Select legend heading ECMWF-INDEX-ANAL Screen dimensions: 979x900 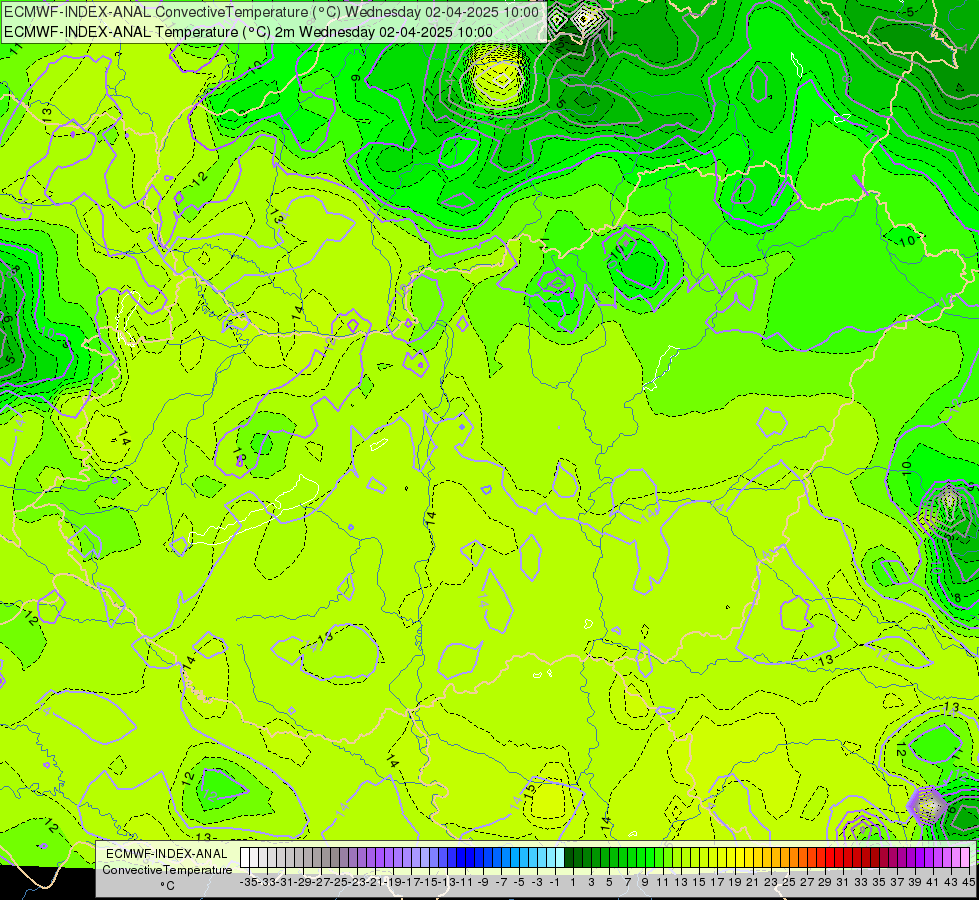pyautogui.click(x=167, y=854)
